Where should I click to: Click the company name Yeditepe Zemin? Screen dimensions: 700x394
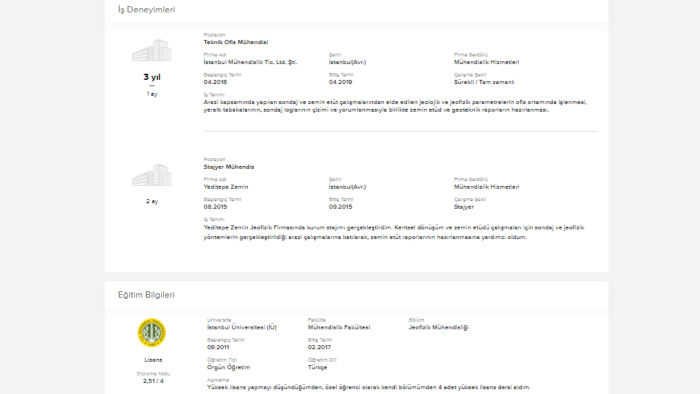pyautogui.click(x=226, y=187)
